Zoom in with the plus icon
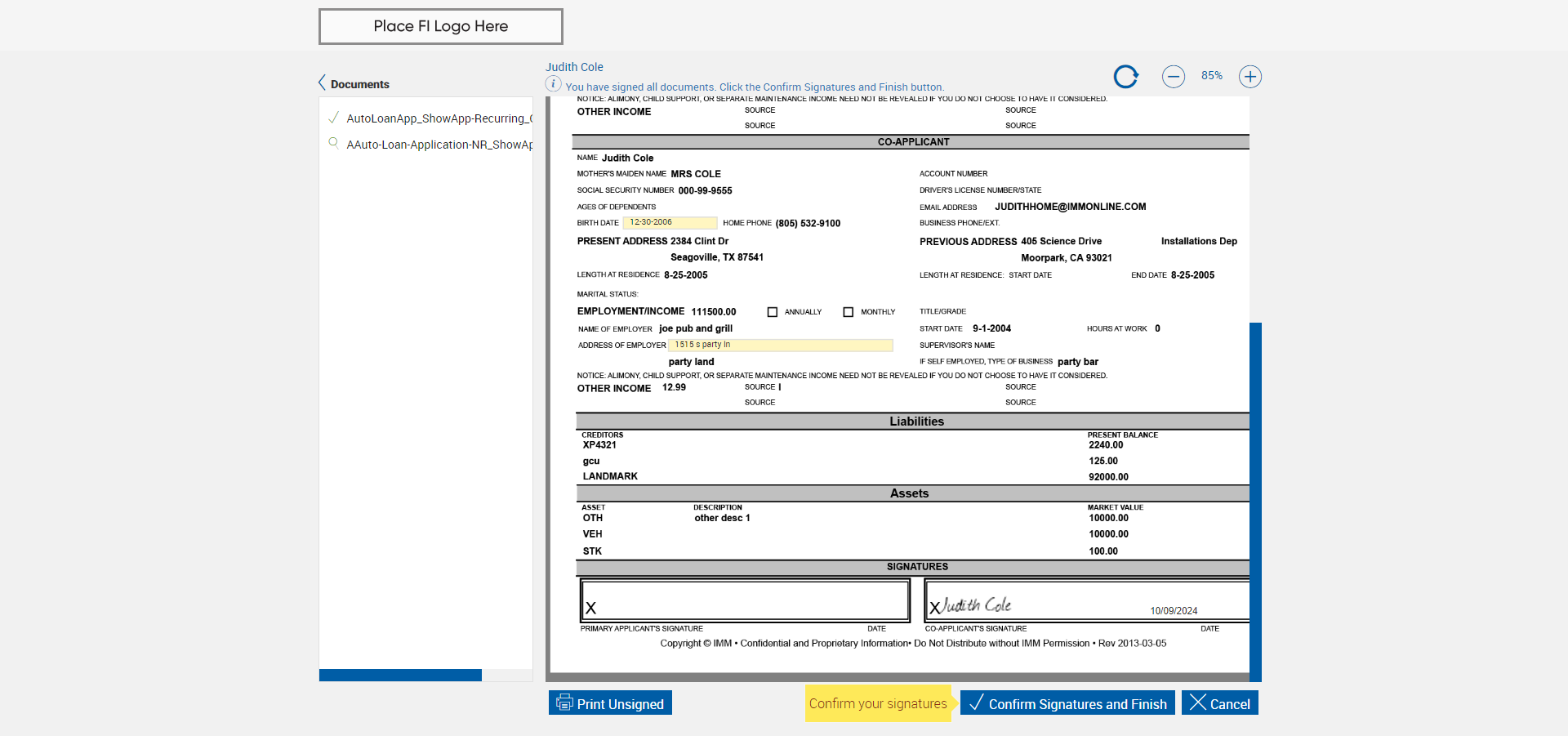1568x736 pixels. (1250, 77)
